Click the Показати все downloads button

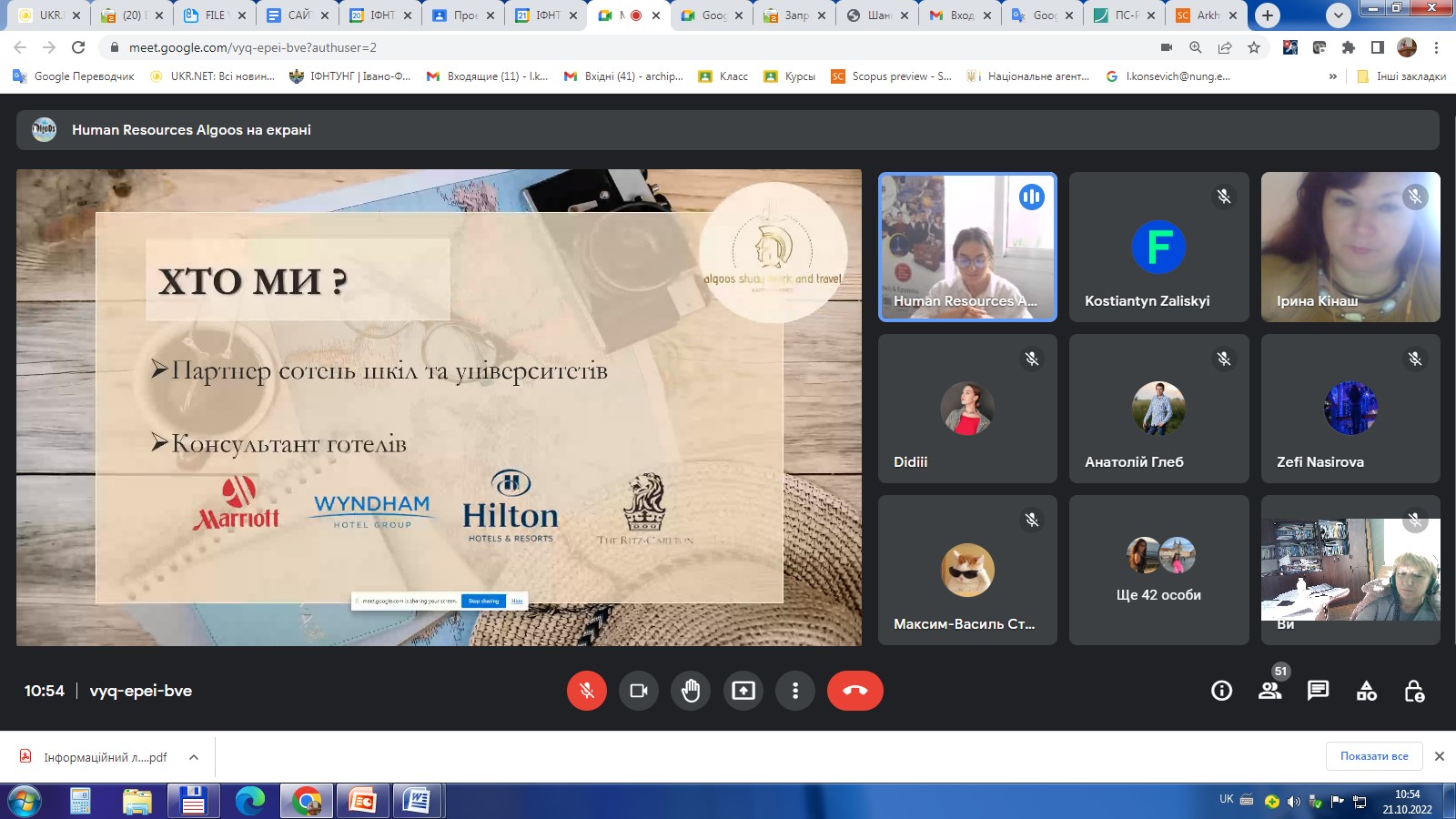[1373, 756]
